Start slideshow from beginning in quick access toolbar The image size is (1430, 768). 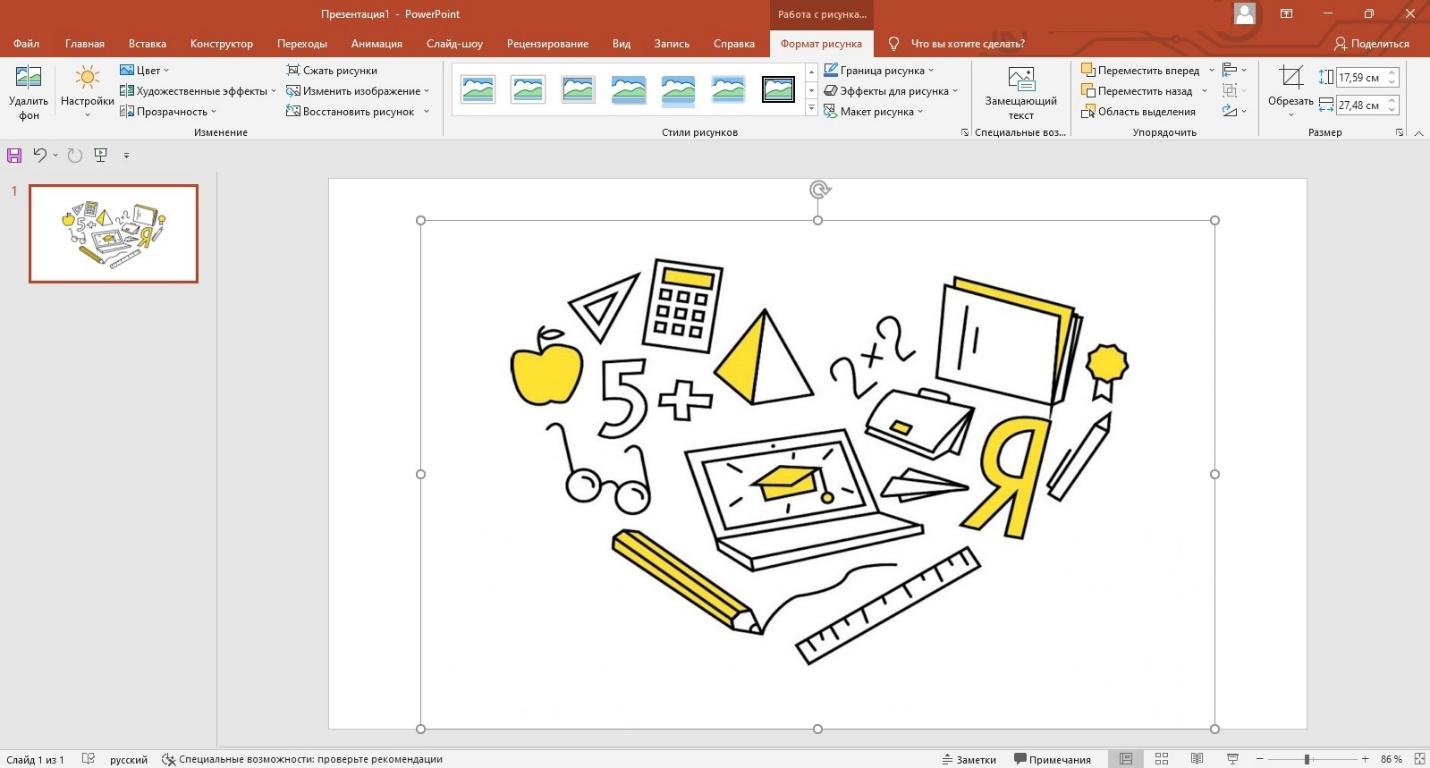click(x=100, y=155)
